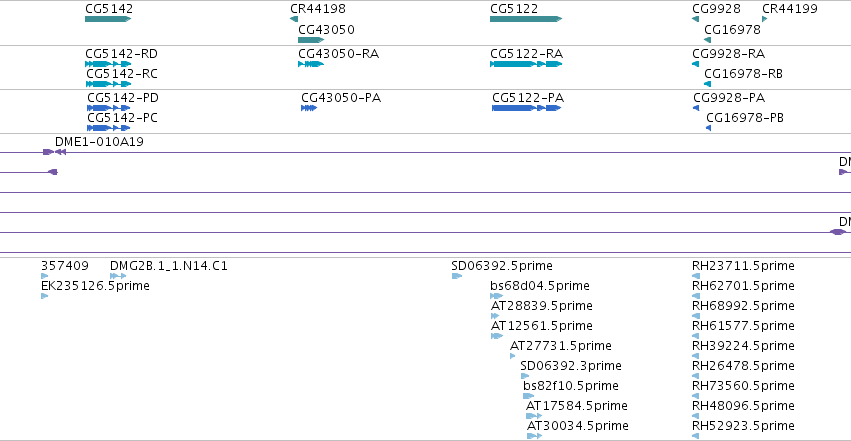The image size is (851, 441).
Task: Click the AT12561.5prime label
Action: 542,326
